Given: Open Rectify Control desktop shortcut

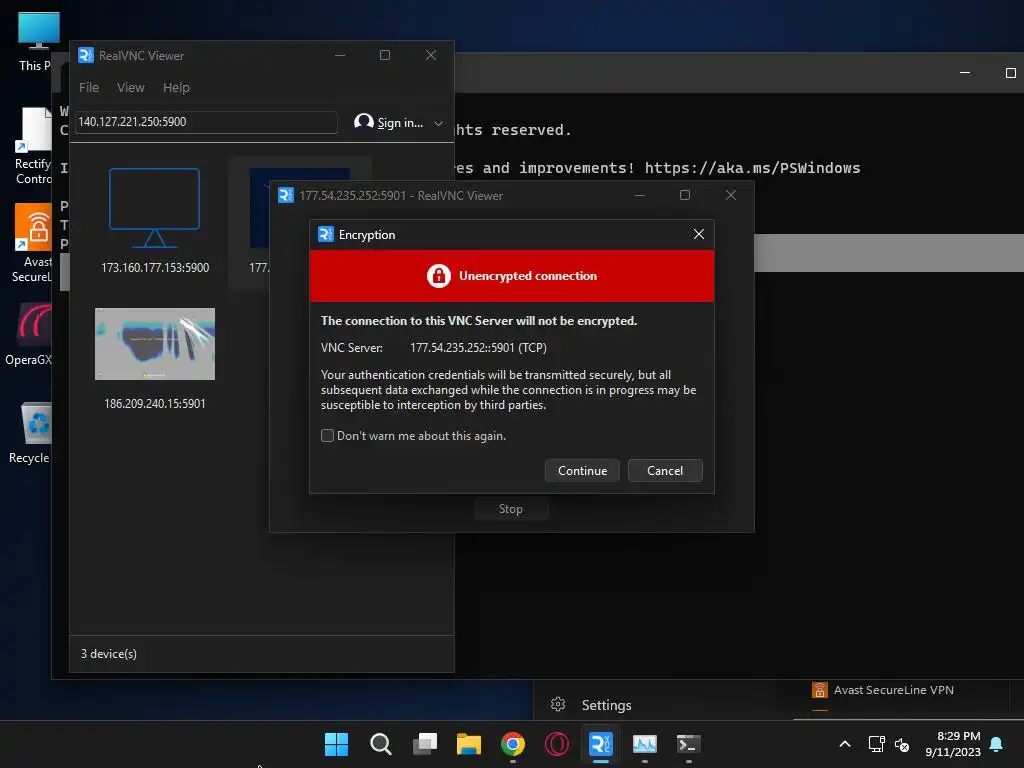Looking at the screenshot, I should point(34,147).
